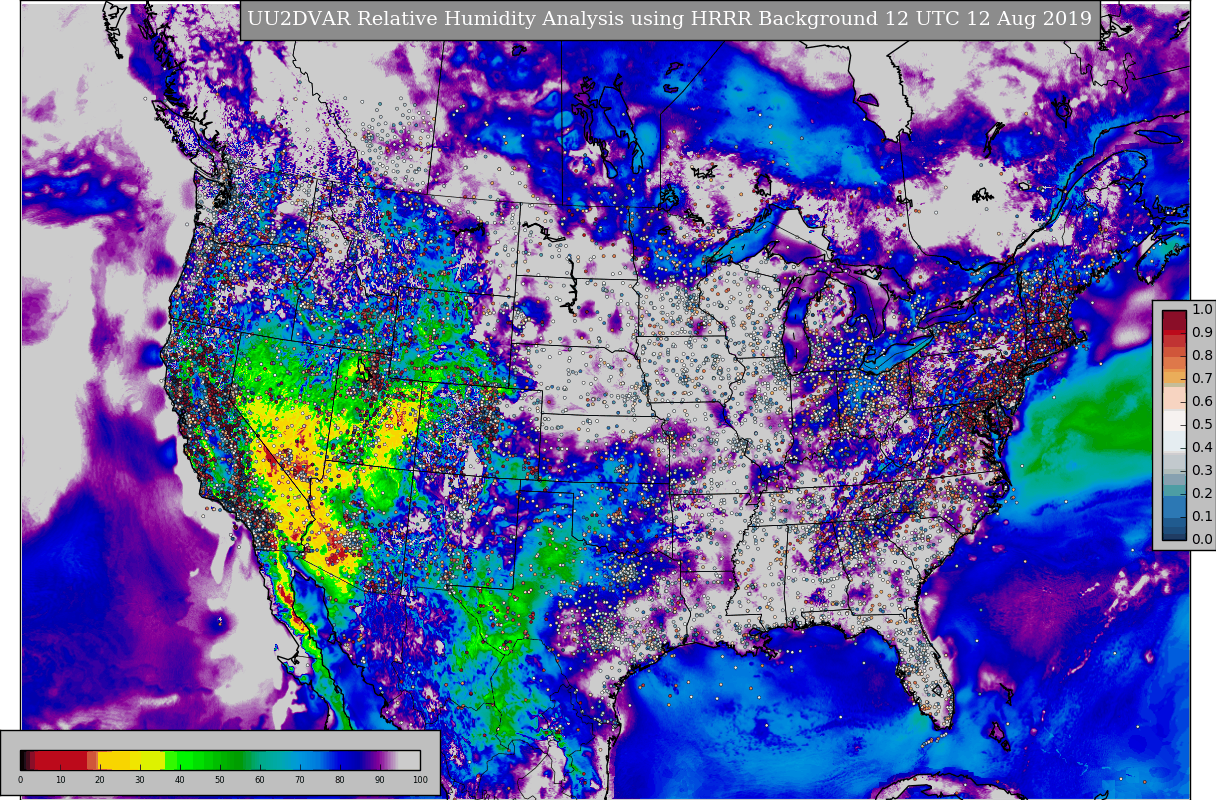Select the red band of humidity colorbar
Viewport: 1216px width, 800px height.
point(60,760)
